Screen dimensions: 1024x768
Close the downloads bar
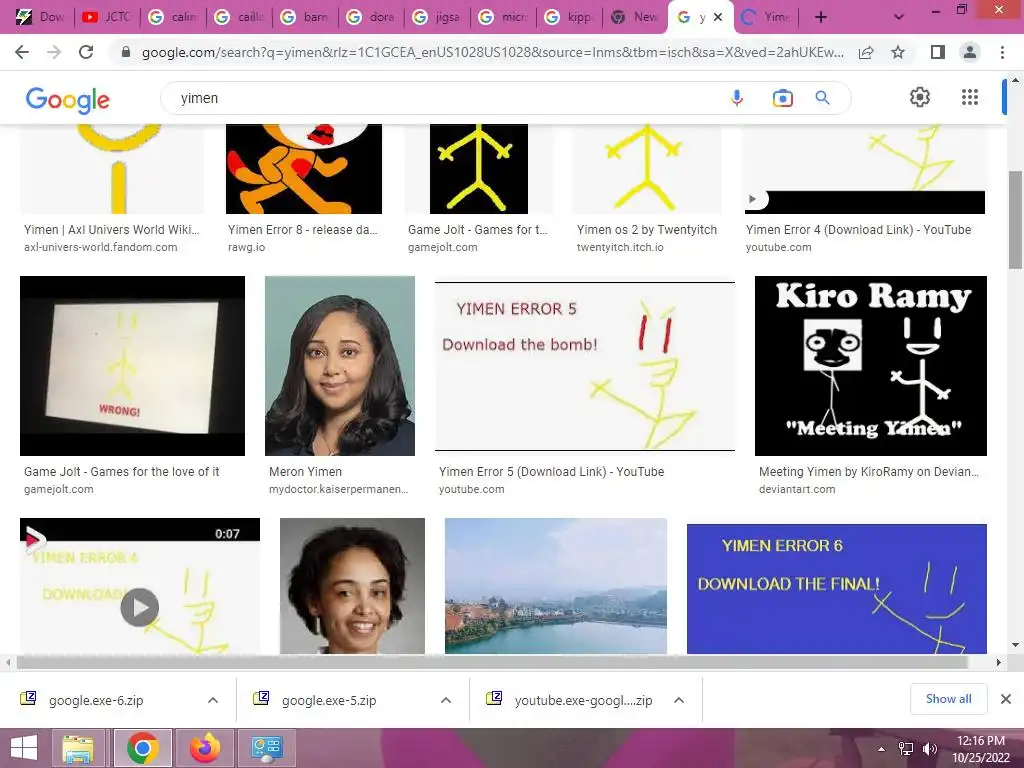pyautogui.click(x=1006, y=699)
